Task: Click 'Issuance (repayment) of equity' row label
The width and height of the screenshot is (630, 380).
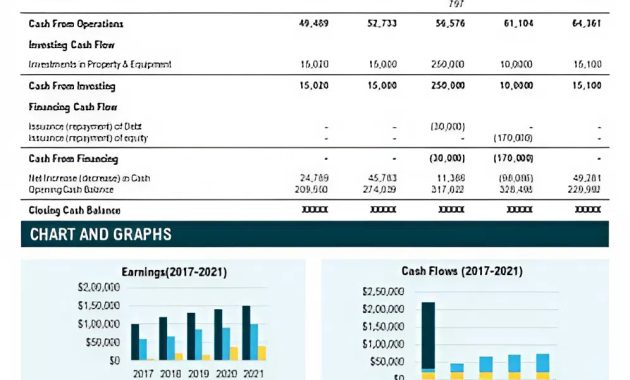Action: [88, 138]
